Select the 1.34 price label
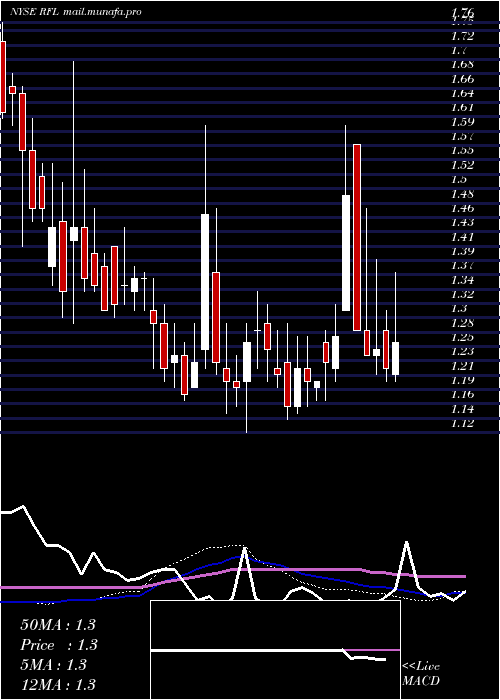Viewport: 500px width, 700px height. click(462, 280)
